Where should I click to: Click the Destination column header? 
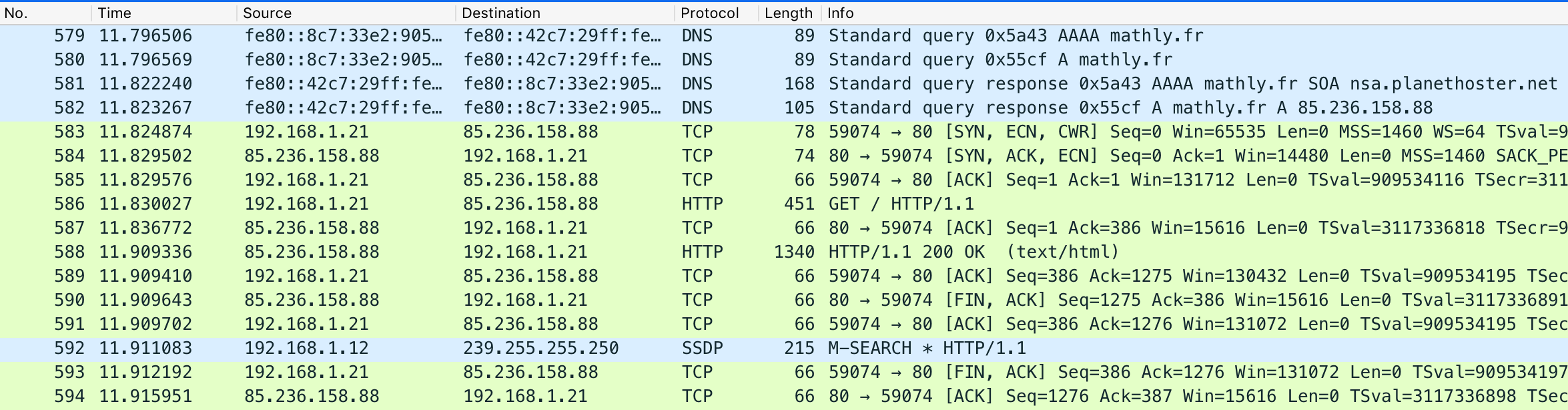pyautogui.click(x=565, y=13)
